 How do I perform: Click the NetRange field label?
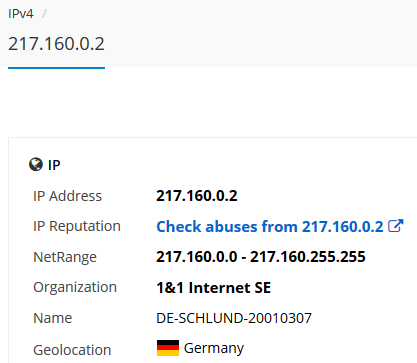click(x=65, y=257)
